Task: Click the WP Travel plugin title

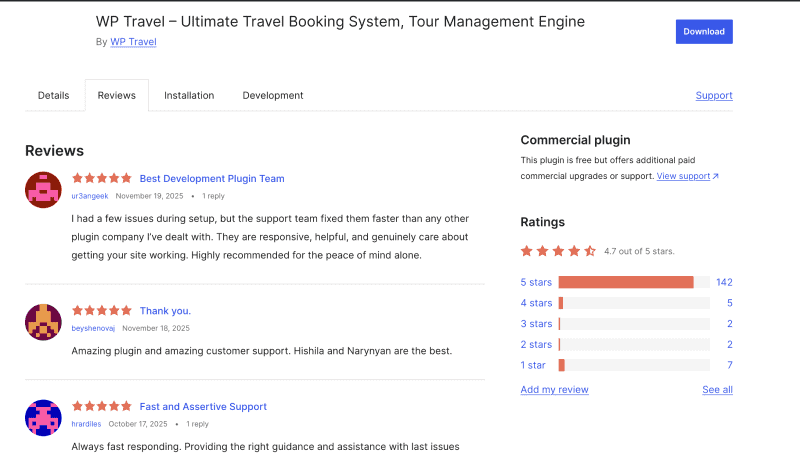Action: click(340, 21)
